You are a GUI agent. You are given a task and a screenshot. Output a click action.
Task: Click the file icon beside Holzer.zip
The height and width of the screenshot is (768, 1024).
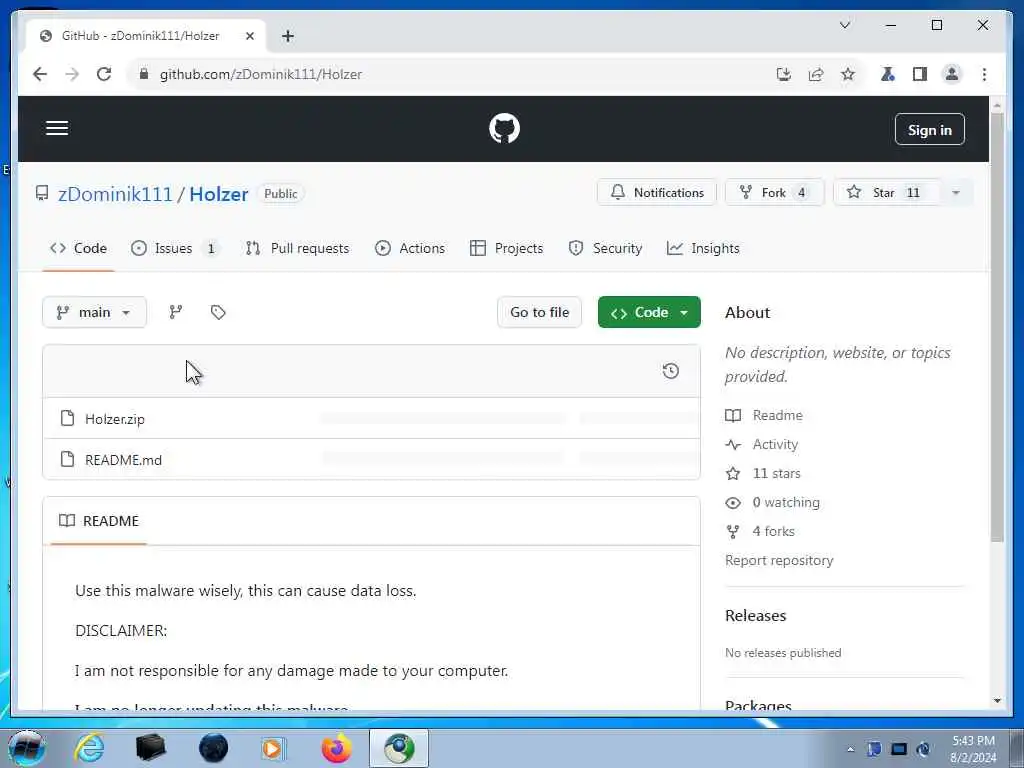(x=67, y=418)
